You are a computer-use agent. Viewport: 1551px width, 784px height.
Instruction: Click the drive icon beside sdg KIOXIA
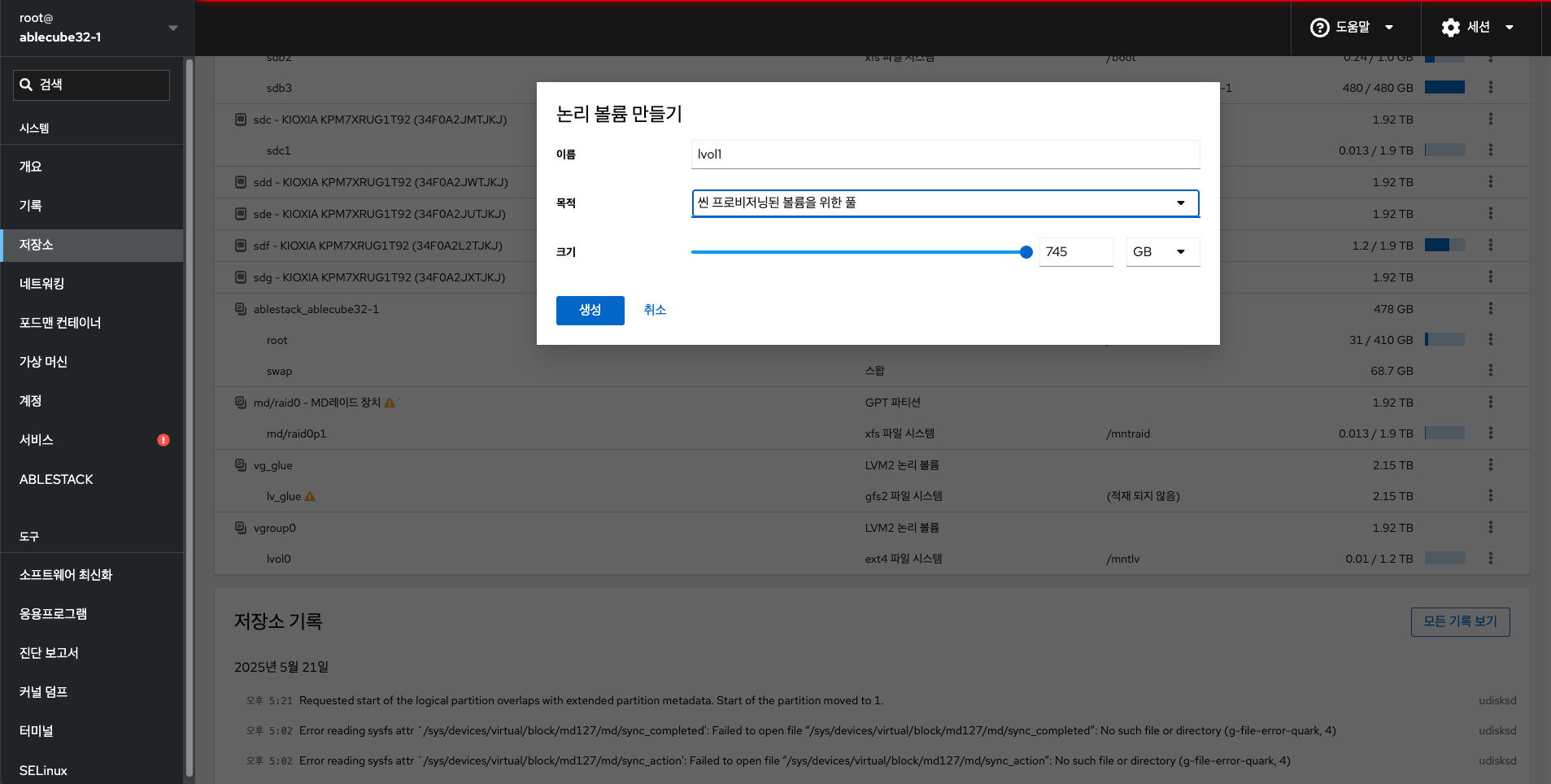click(x=241, y=277)
